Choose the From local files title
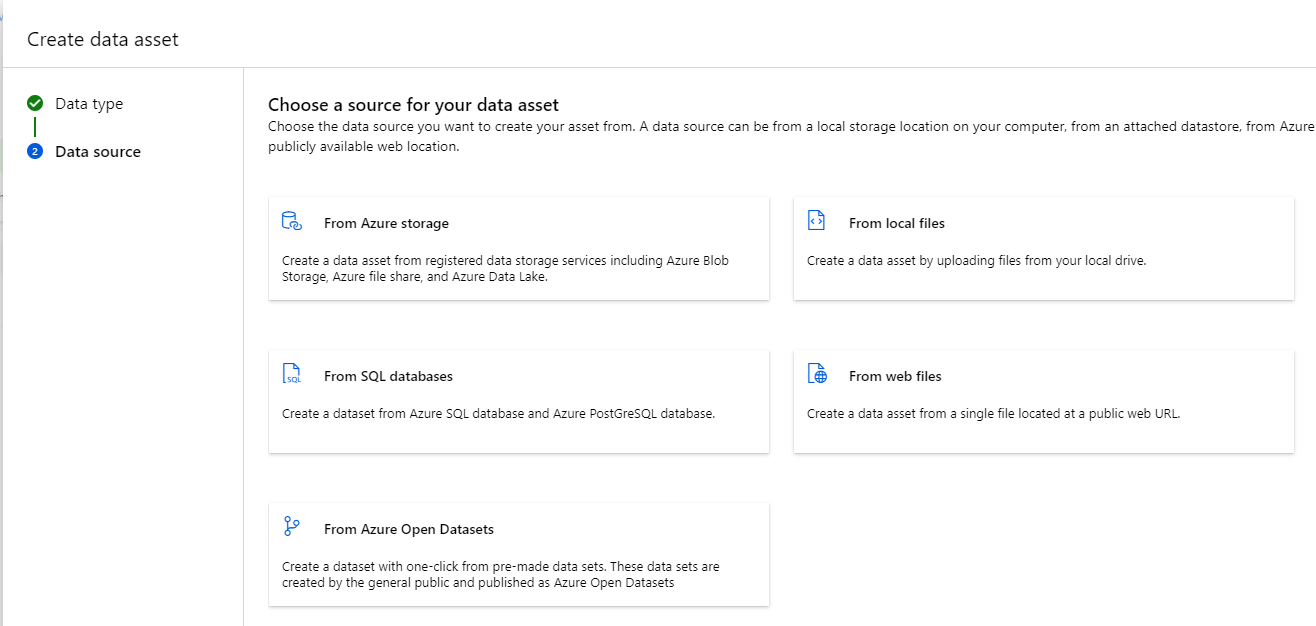1316x626 pixels. point(897,223)
